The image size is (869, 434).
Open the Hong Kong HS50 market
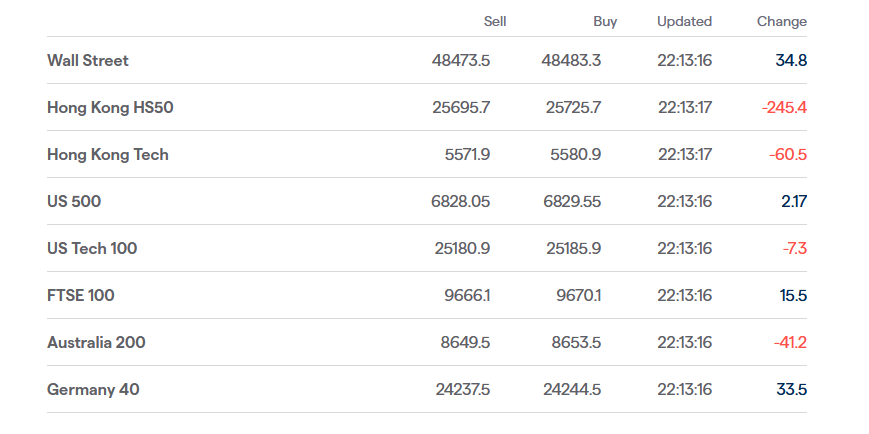pyautogui.click(x=110, y=108)
